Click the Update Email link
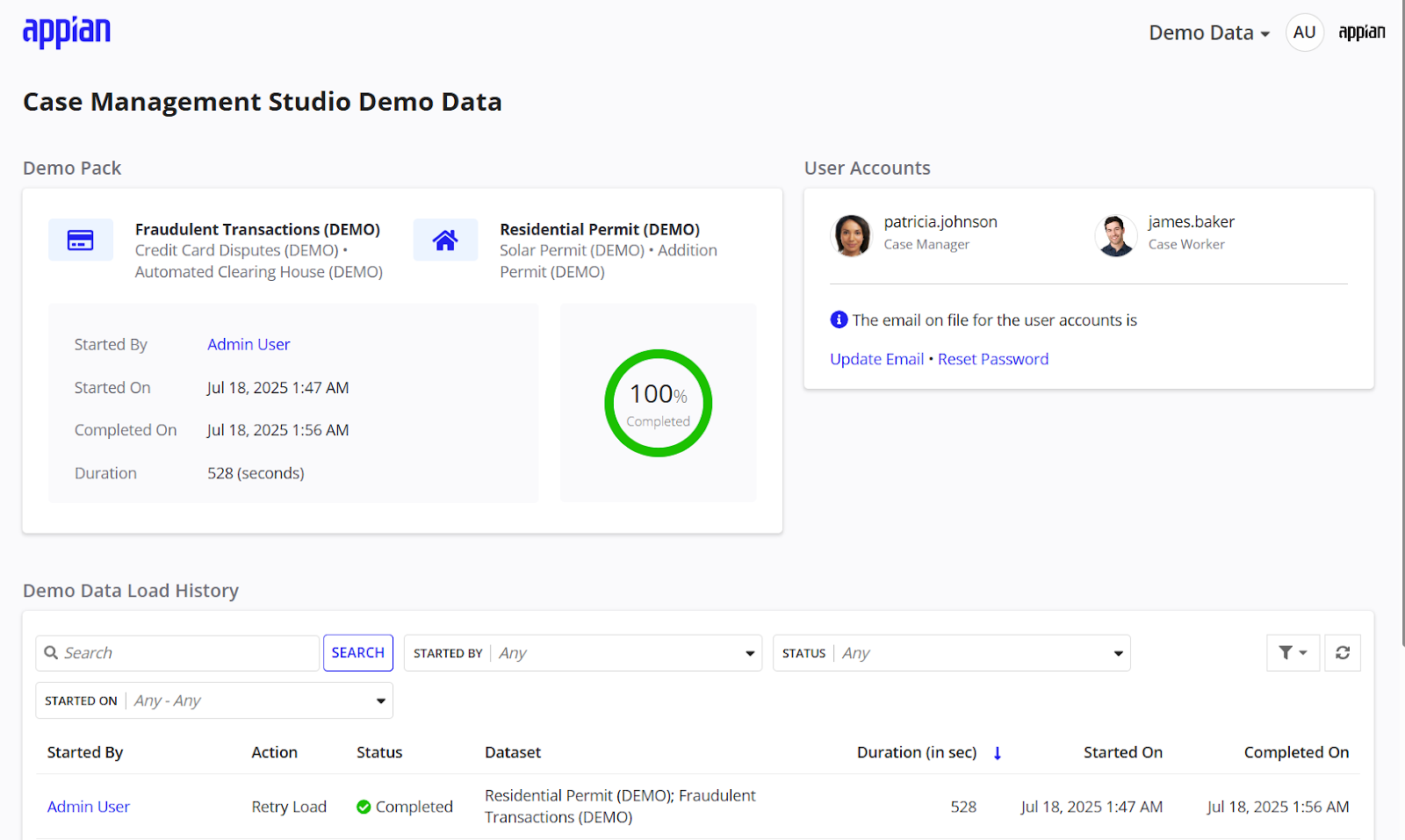 (877, 359)
